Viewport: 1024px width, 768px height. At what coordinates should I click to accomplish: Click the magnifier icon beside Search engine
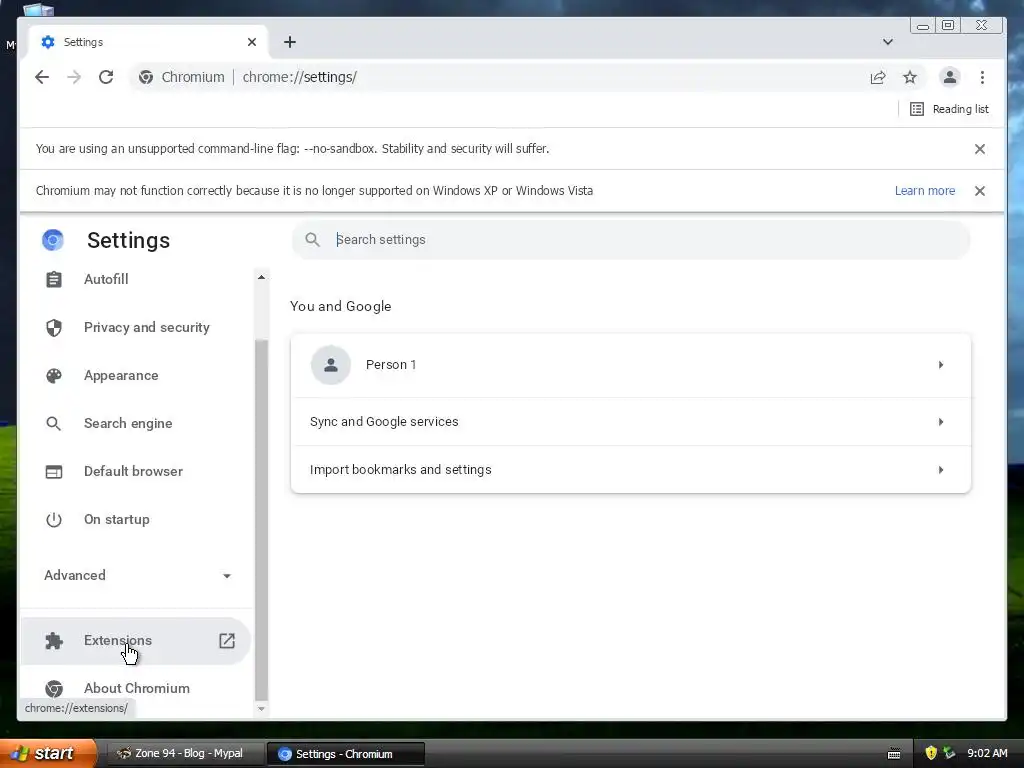54,423
